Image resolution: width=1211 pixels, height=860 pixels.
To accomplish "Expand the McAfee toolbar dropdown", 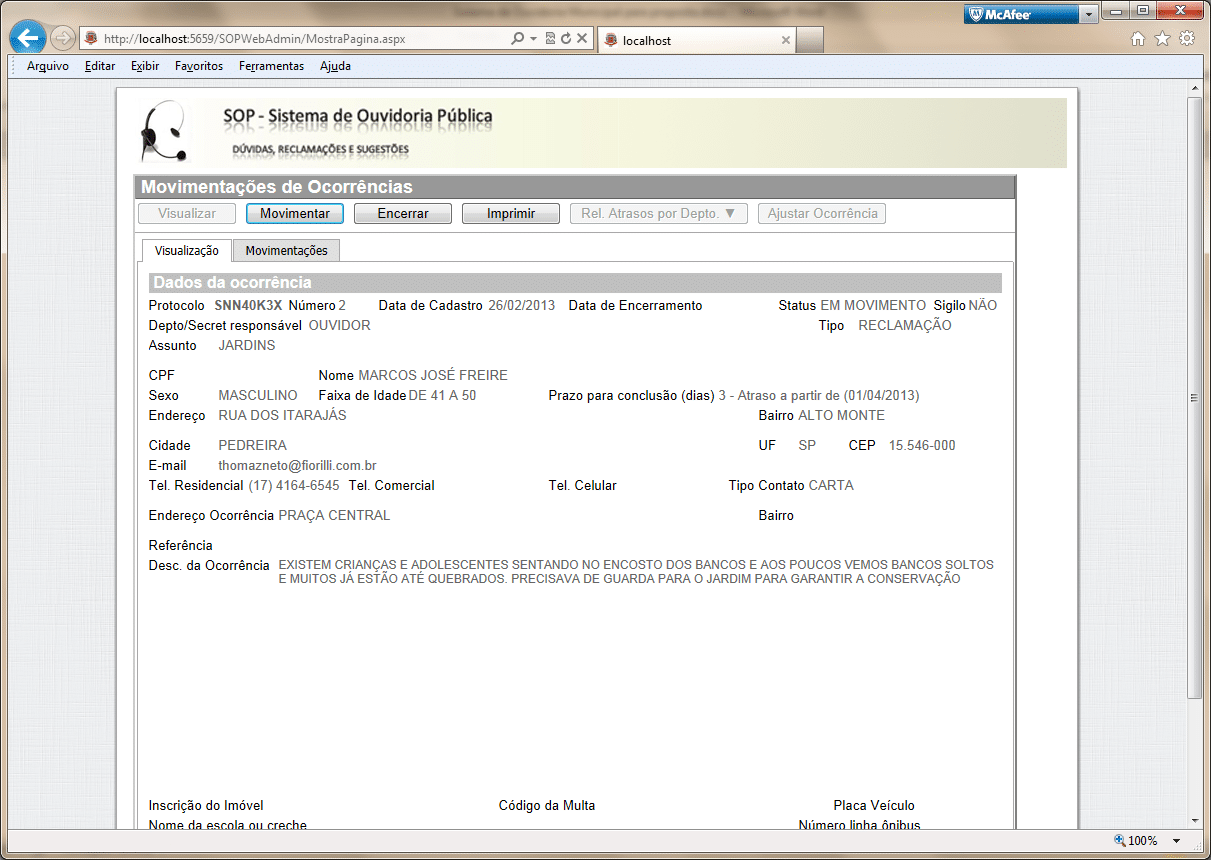I will pyautogui.click(x=1088, y=14).
